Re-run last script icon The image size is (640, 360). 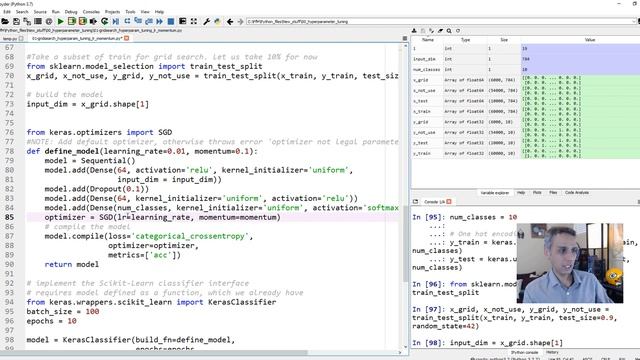pos(104,21)
